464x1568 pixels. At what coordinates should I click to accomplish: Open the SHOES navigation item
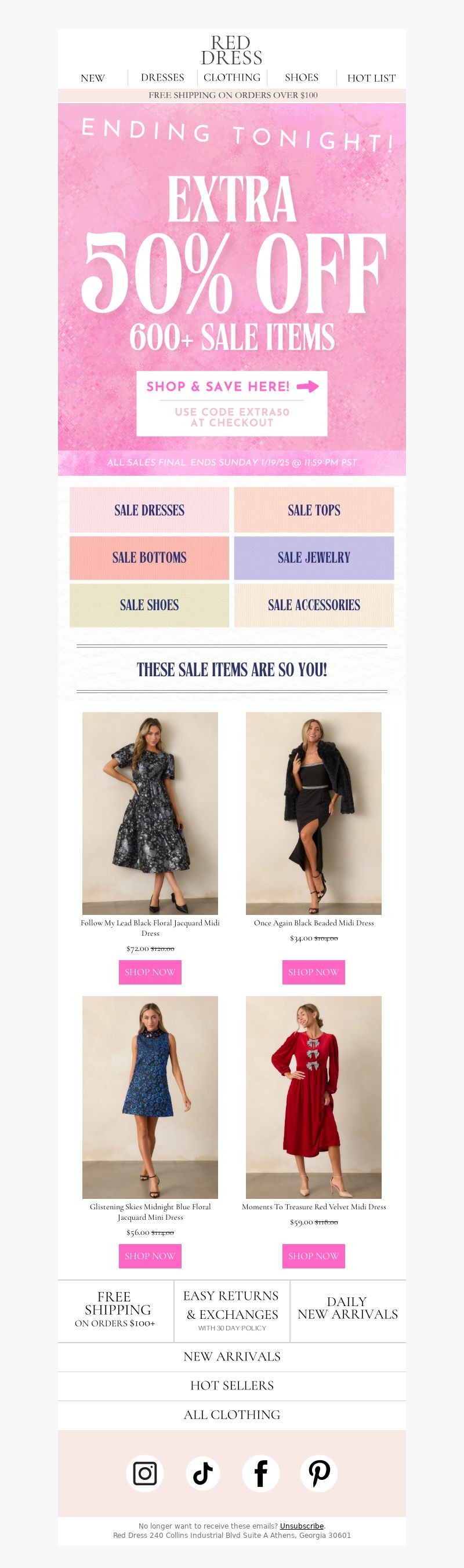coord(302,78)
